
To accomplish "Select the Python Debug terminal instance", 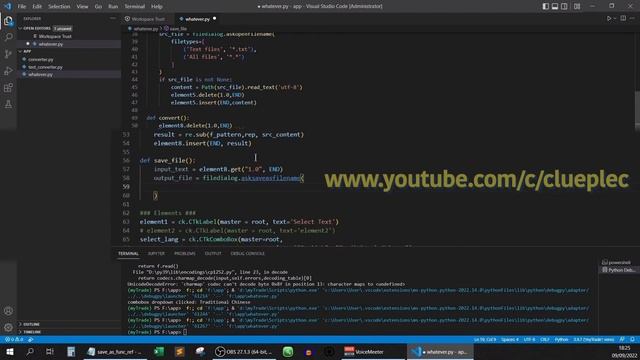I will pyautogui.click(x=619, y=270).
